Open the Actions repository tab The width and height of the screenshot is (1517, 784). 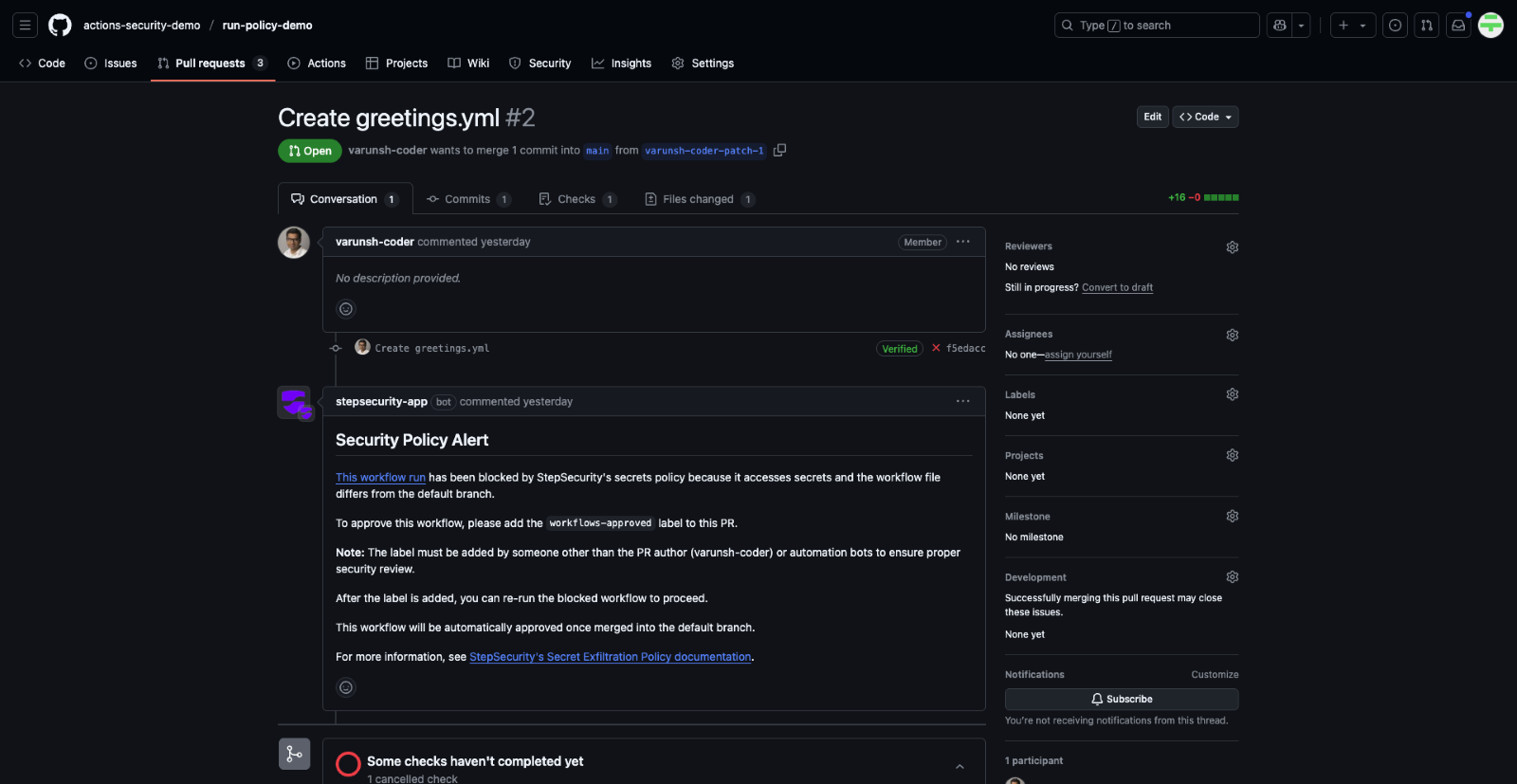tap(317, 64)
